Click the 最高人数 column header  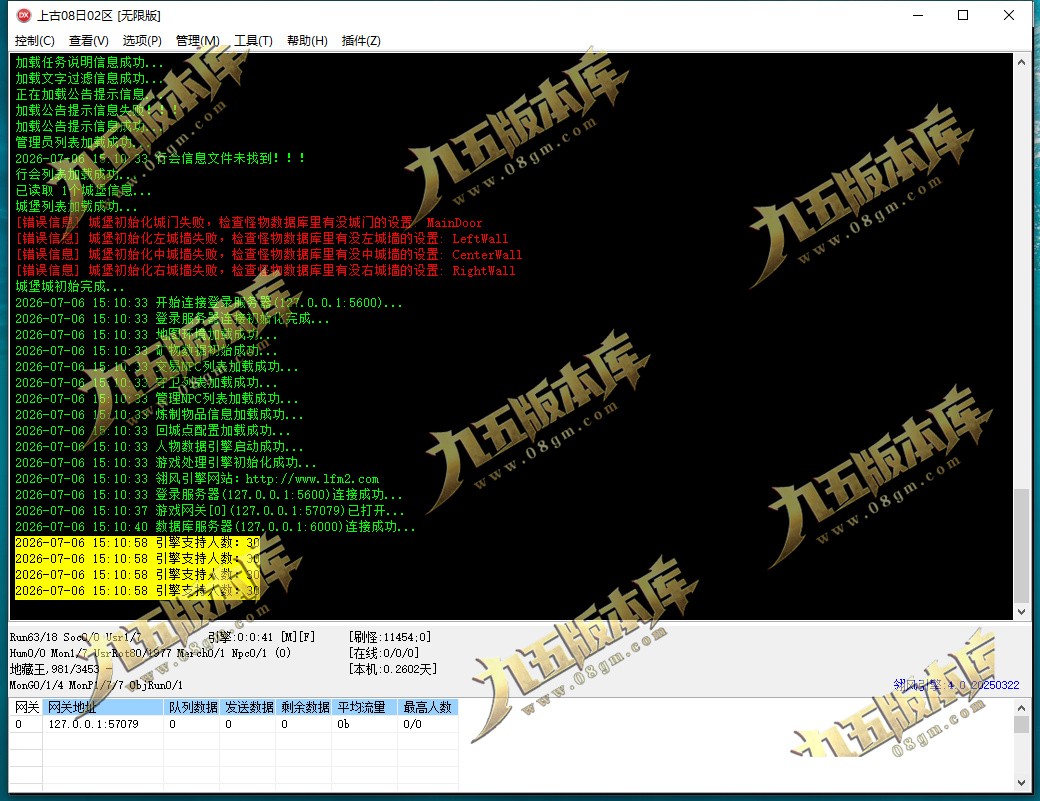pyautogui.click(x=428, y=708)
